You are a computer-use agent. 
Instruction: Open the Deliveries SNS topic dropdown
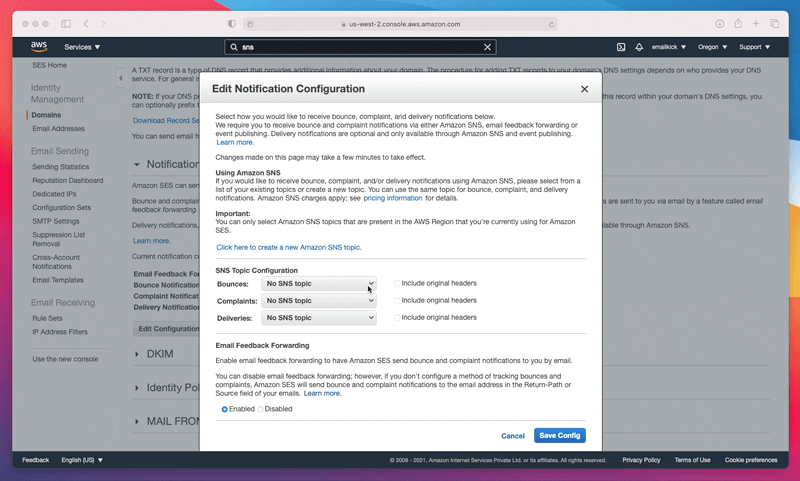tap(319, 318)
